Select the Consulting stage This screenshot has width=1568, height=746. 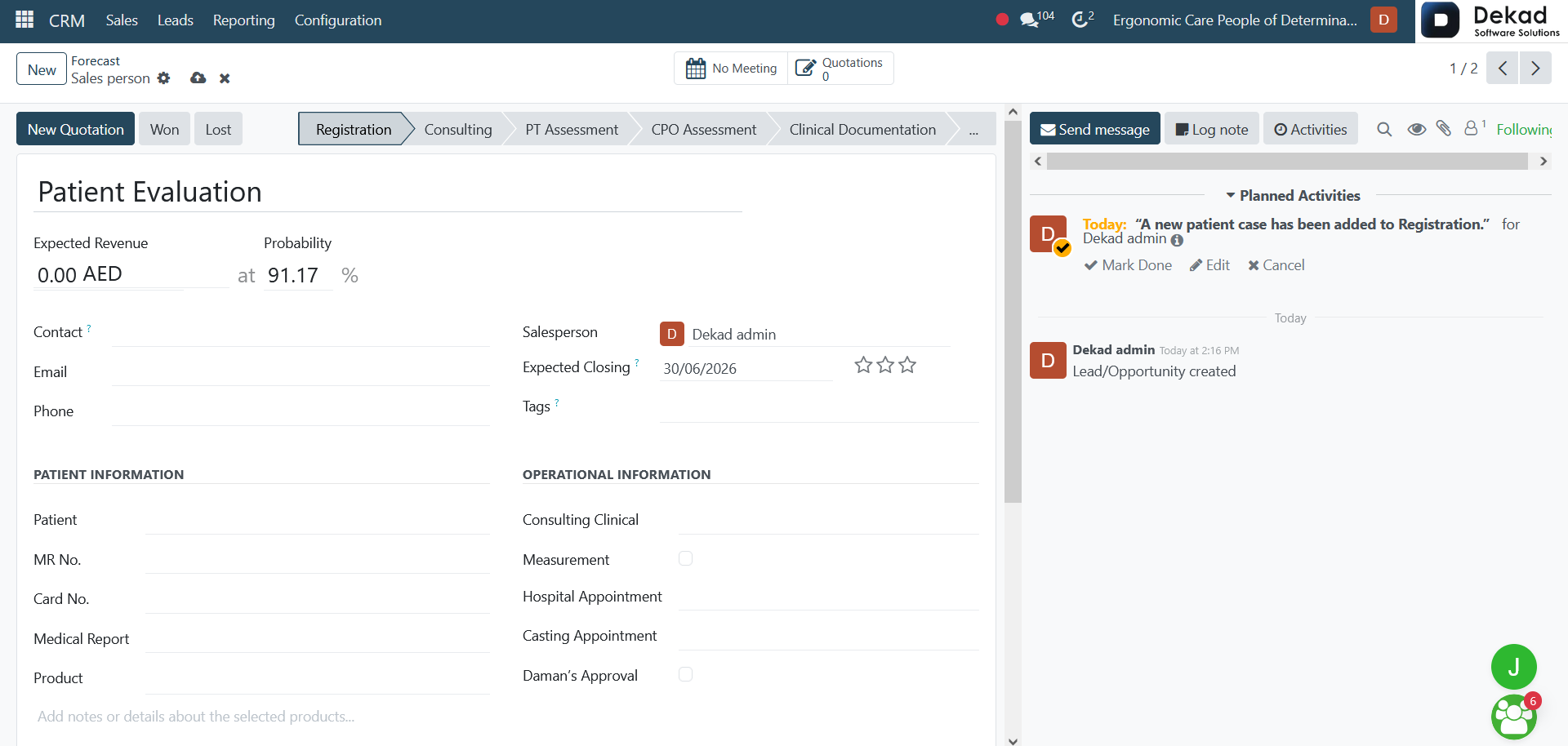click(x=458, y=129)
